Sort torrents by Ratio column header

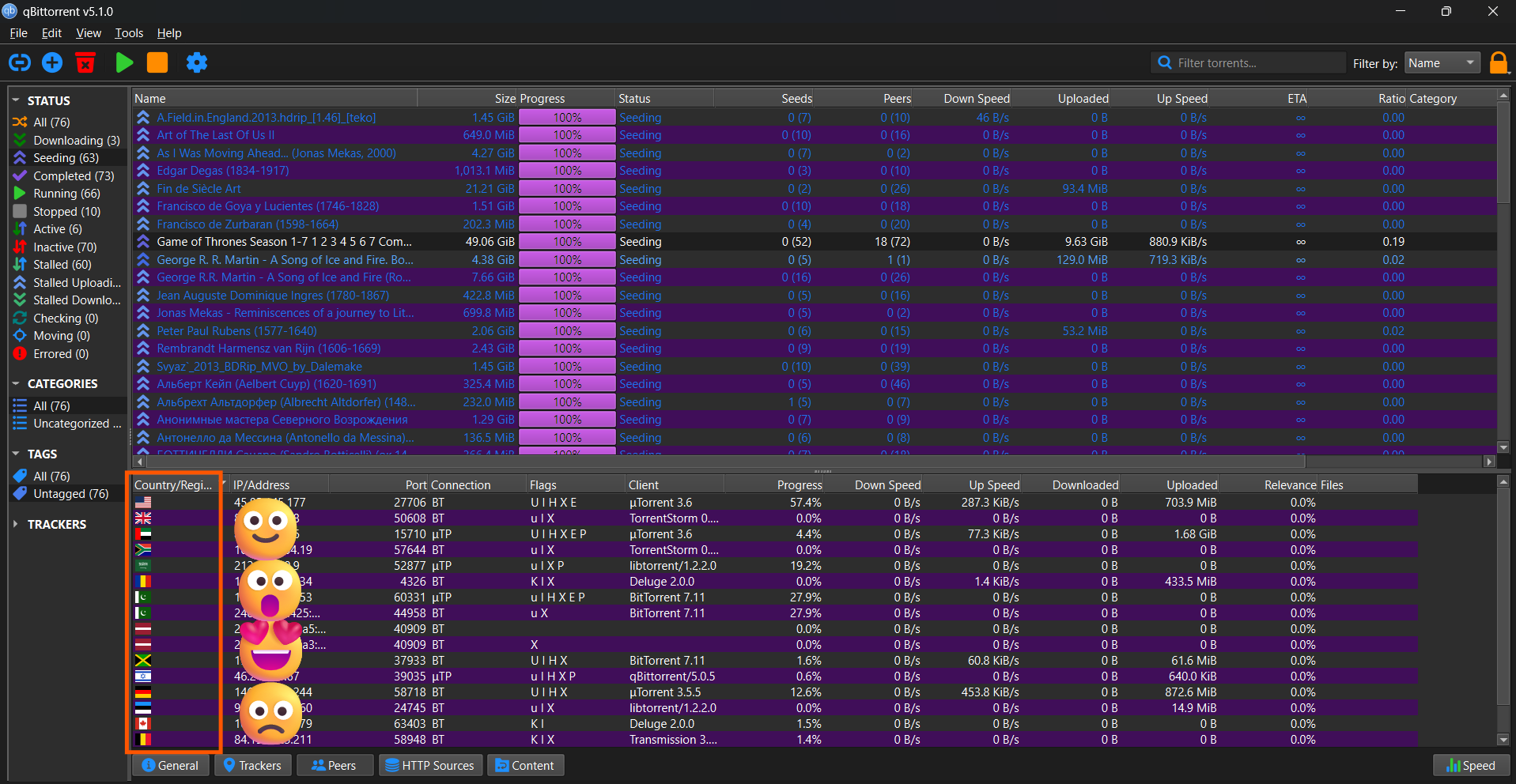(x=1390, y=99)
